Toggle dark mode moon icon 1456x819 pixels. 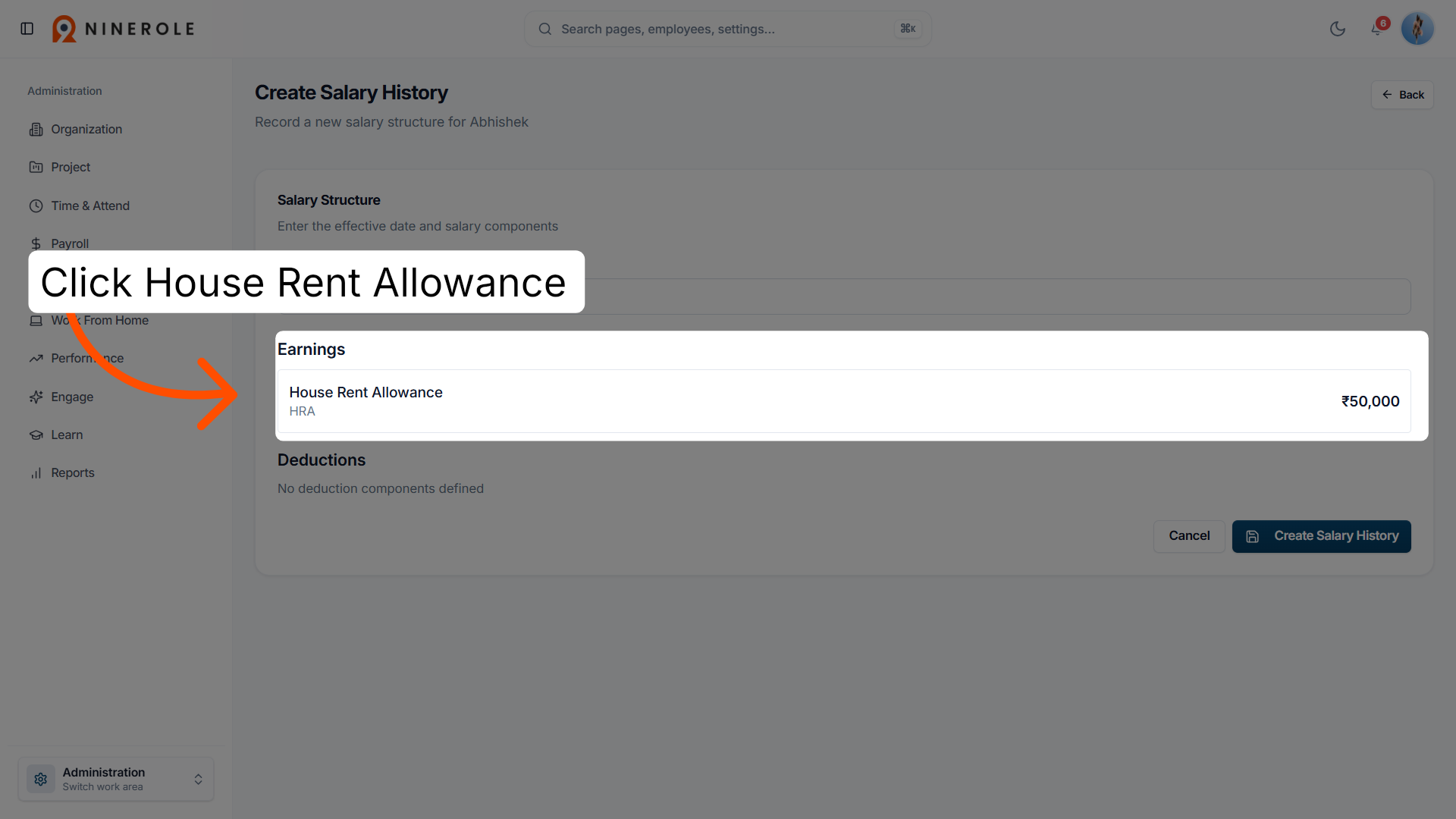tap(1338, 29)
